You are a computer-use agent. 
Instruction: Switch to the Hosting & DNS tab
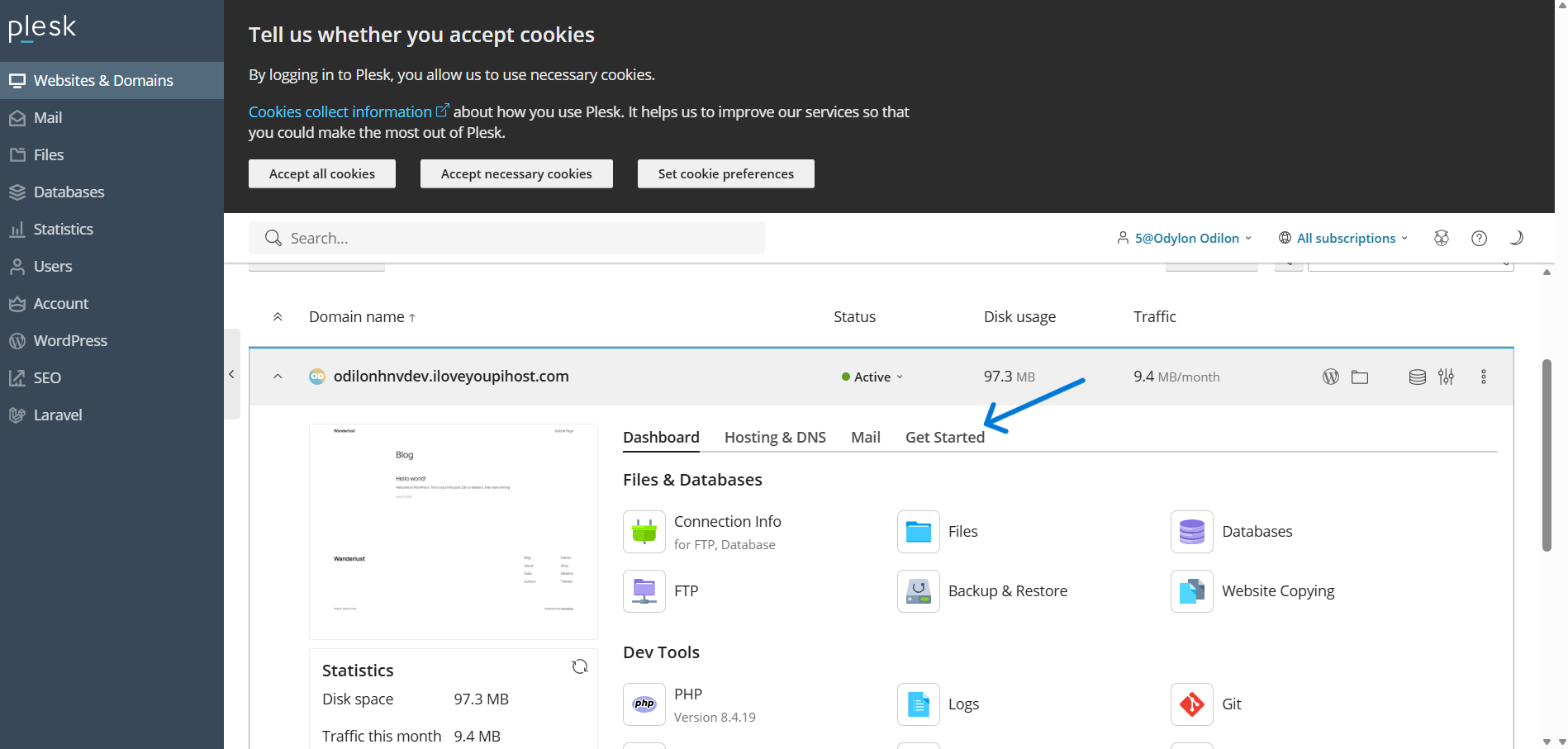pyautogui.click(x=775, y=437)
